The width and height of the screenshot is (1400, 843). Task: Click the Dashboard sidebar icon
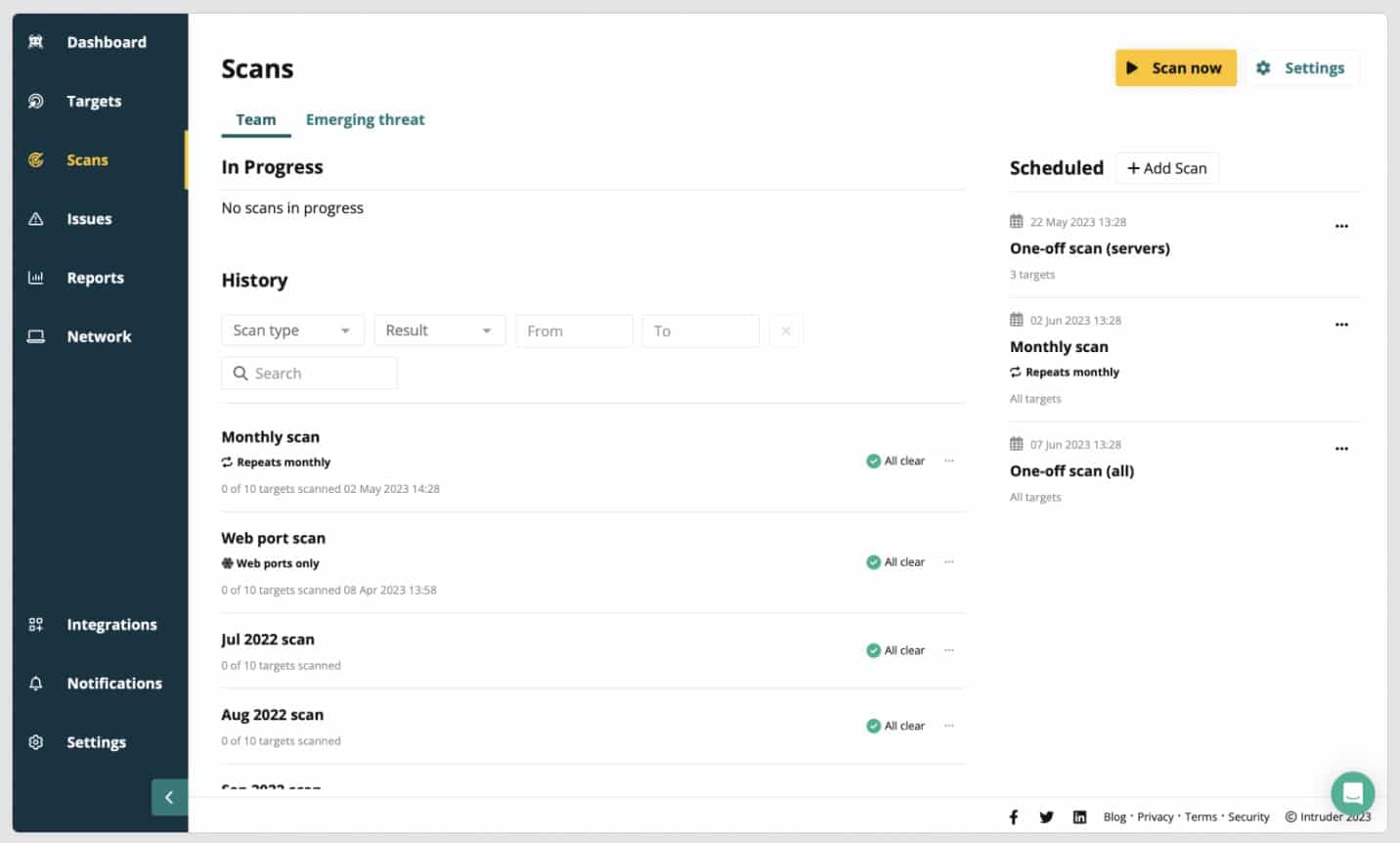(x=36, y=42)
